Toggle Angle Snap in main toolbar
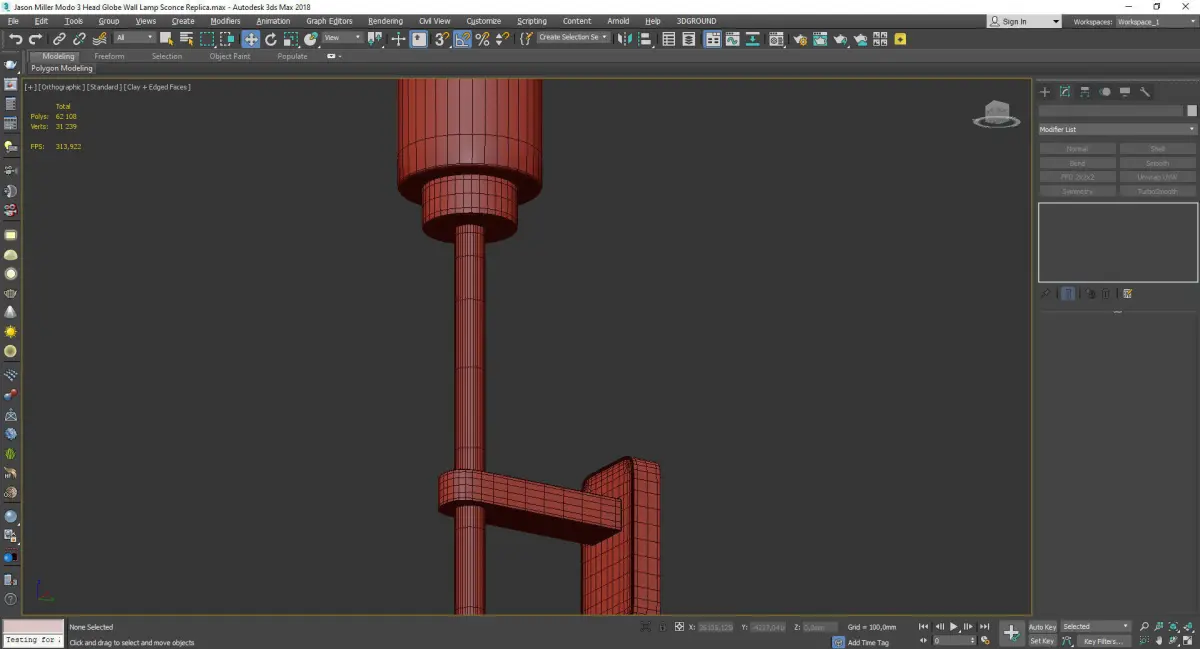 coord(462,39)
